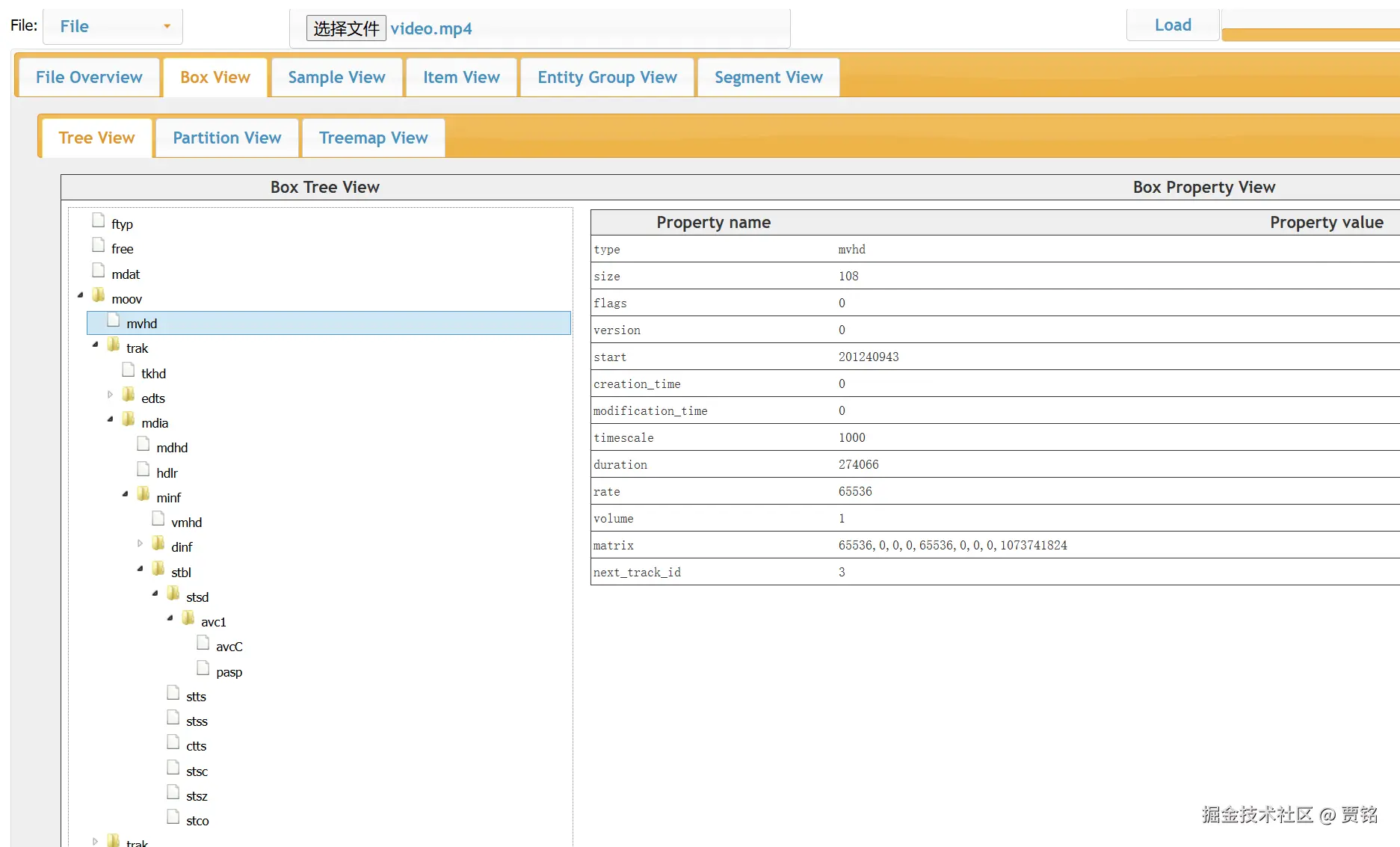
Task: Click the hdlr box file icon
Action: (x=143, y=469)
